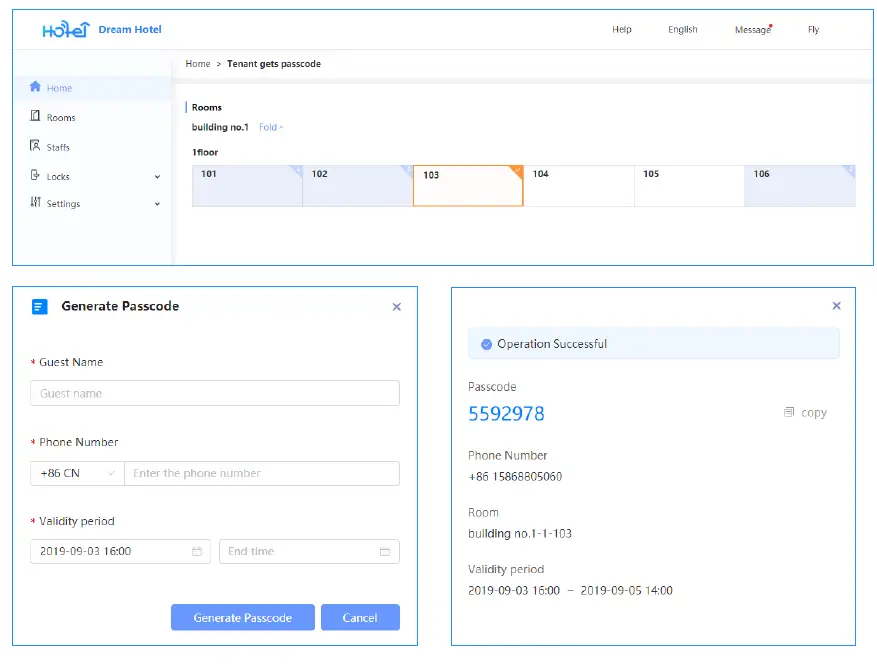Open the +86 CN country code dropdown
Viewport: 877px width, 664px height.
77,473
